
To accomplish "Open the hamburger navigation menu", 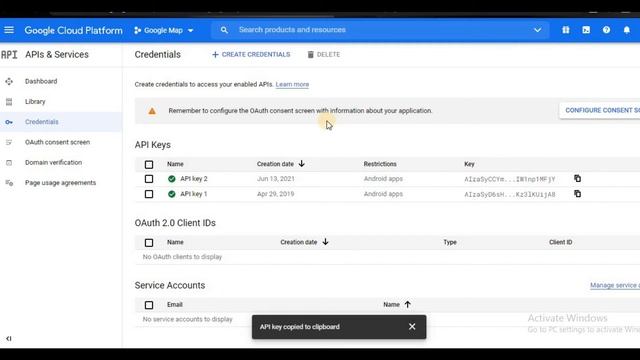I will [x=9, y=30].
